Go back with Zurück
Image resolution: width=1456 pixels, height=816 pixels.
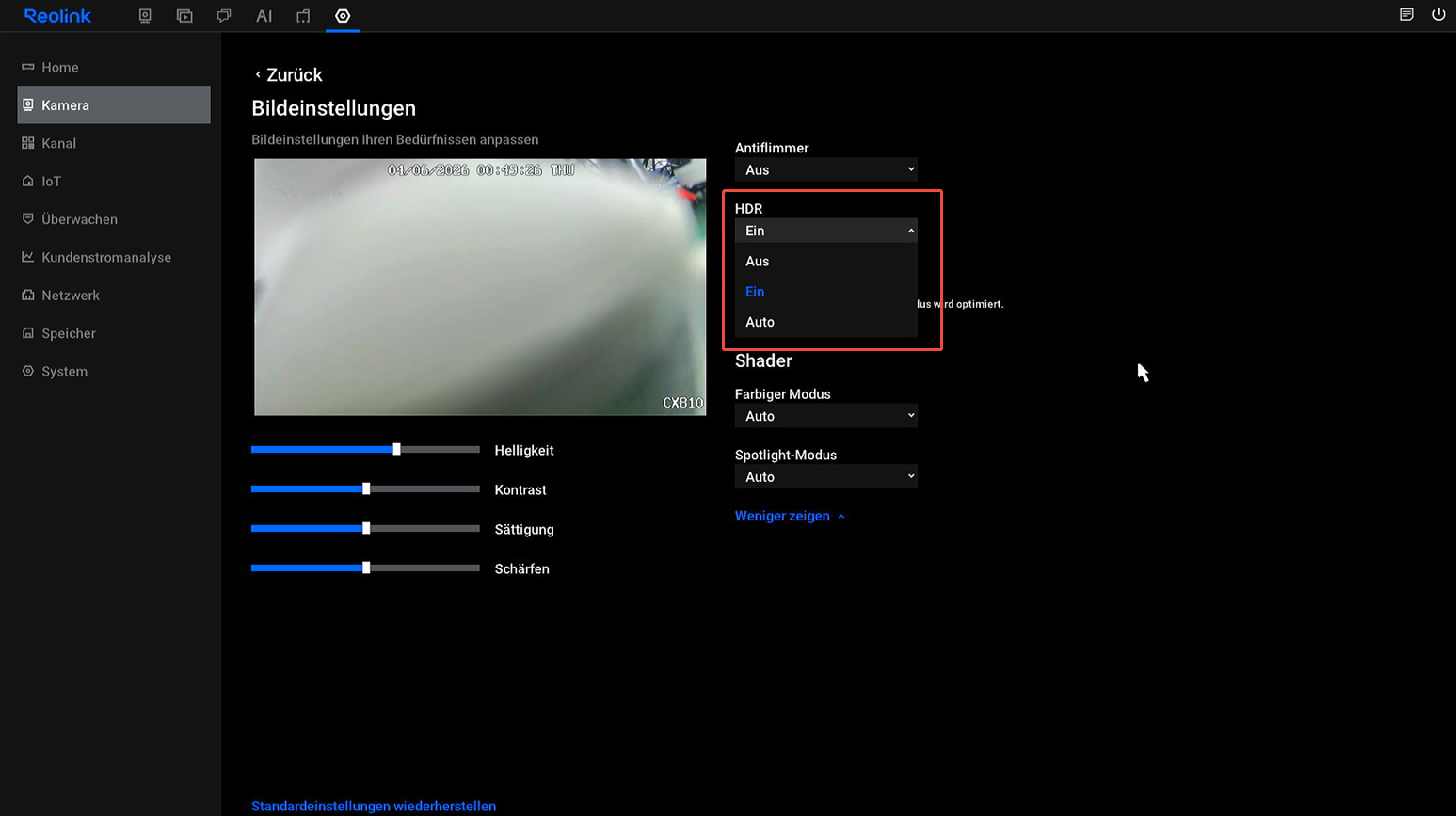click(288, 74)
